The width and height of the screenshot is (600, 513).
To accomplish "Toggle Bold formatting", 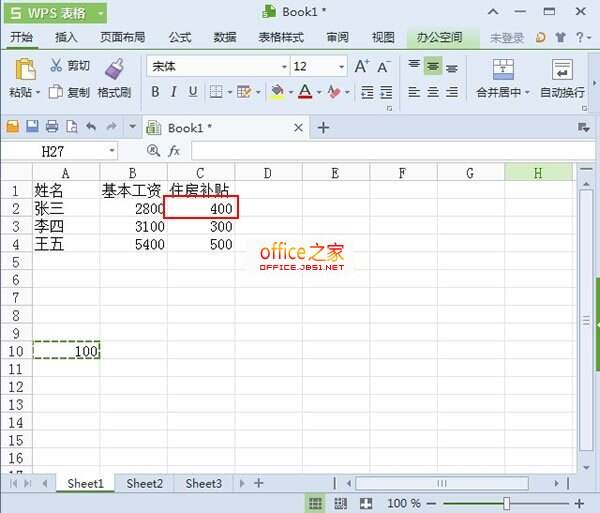I will tap(155, 92).
